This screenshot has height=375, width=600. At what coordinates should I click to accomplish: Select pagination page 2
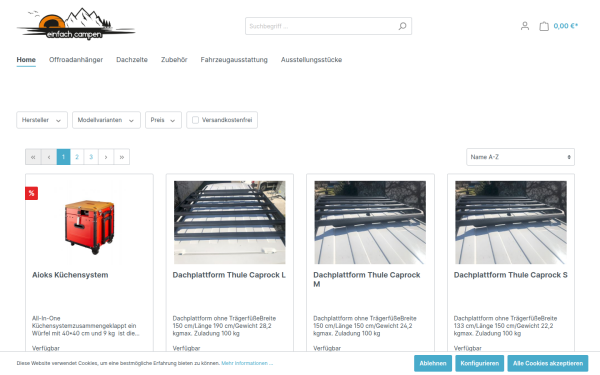click(x=77, y=157)
